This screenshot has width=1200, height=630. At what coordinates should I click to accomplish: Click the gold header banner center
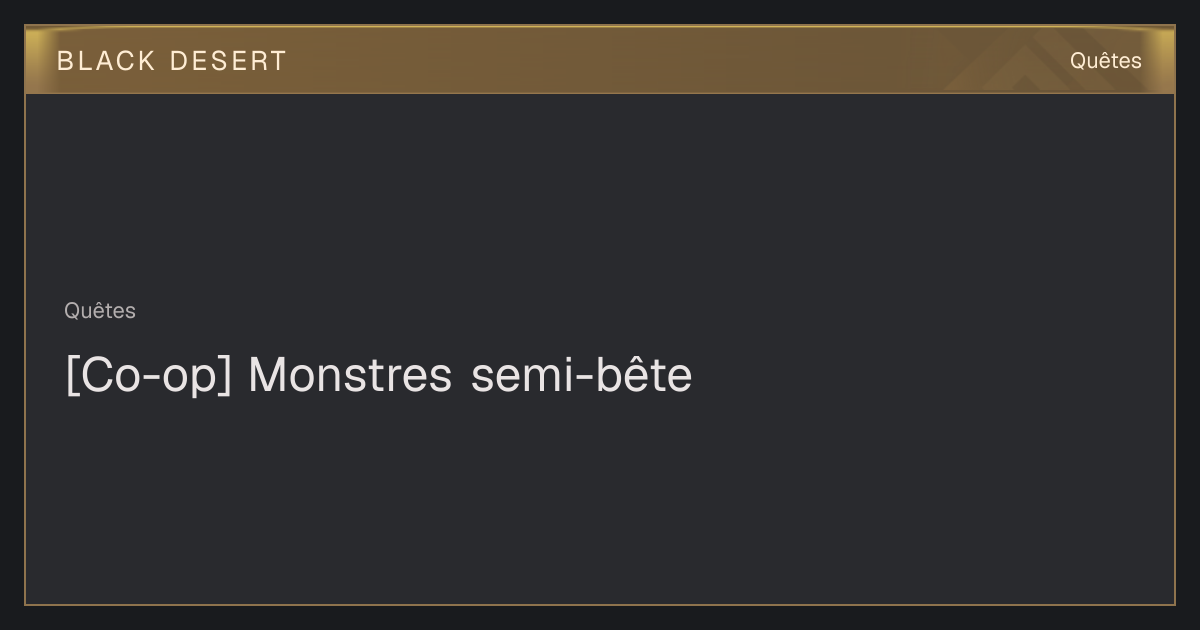click(600, 60)
